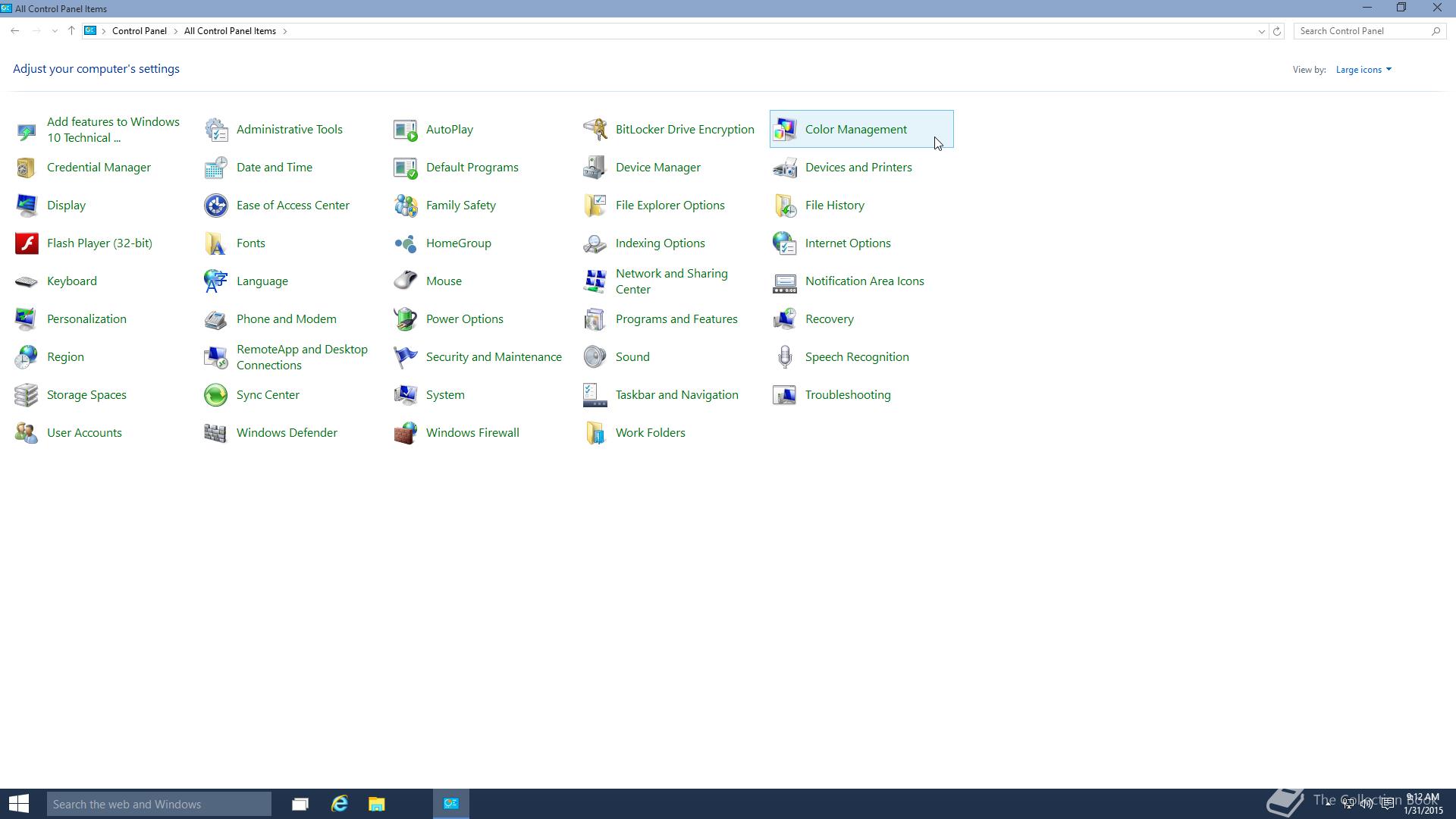This screenshot has width=1456, height=819.
Task: Open the recent locations dropdown arrow
Action: (55, 31)
